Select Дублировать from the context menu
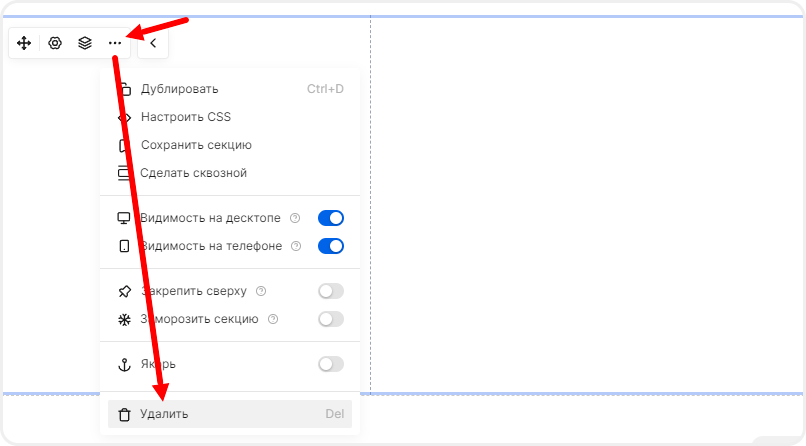This screenshot has width=806, height=446. [180, 89]
